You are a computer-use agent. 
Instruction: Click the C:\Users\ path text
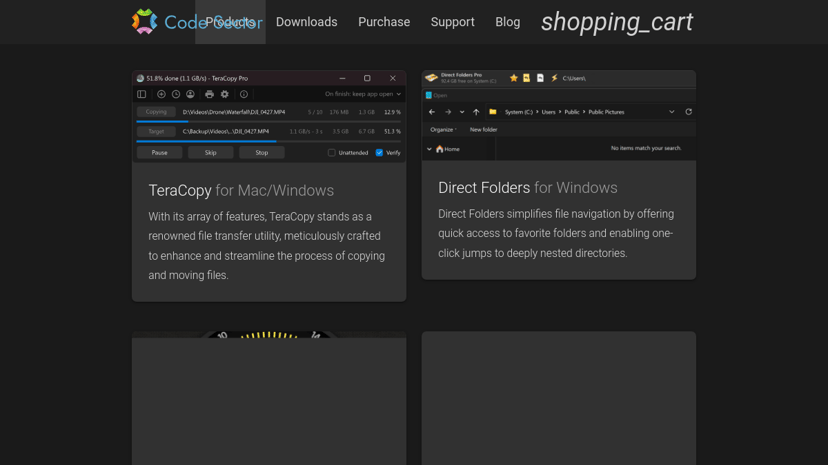pyautogui.click(x=574, y=78)
